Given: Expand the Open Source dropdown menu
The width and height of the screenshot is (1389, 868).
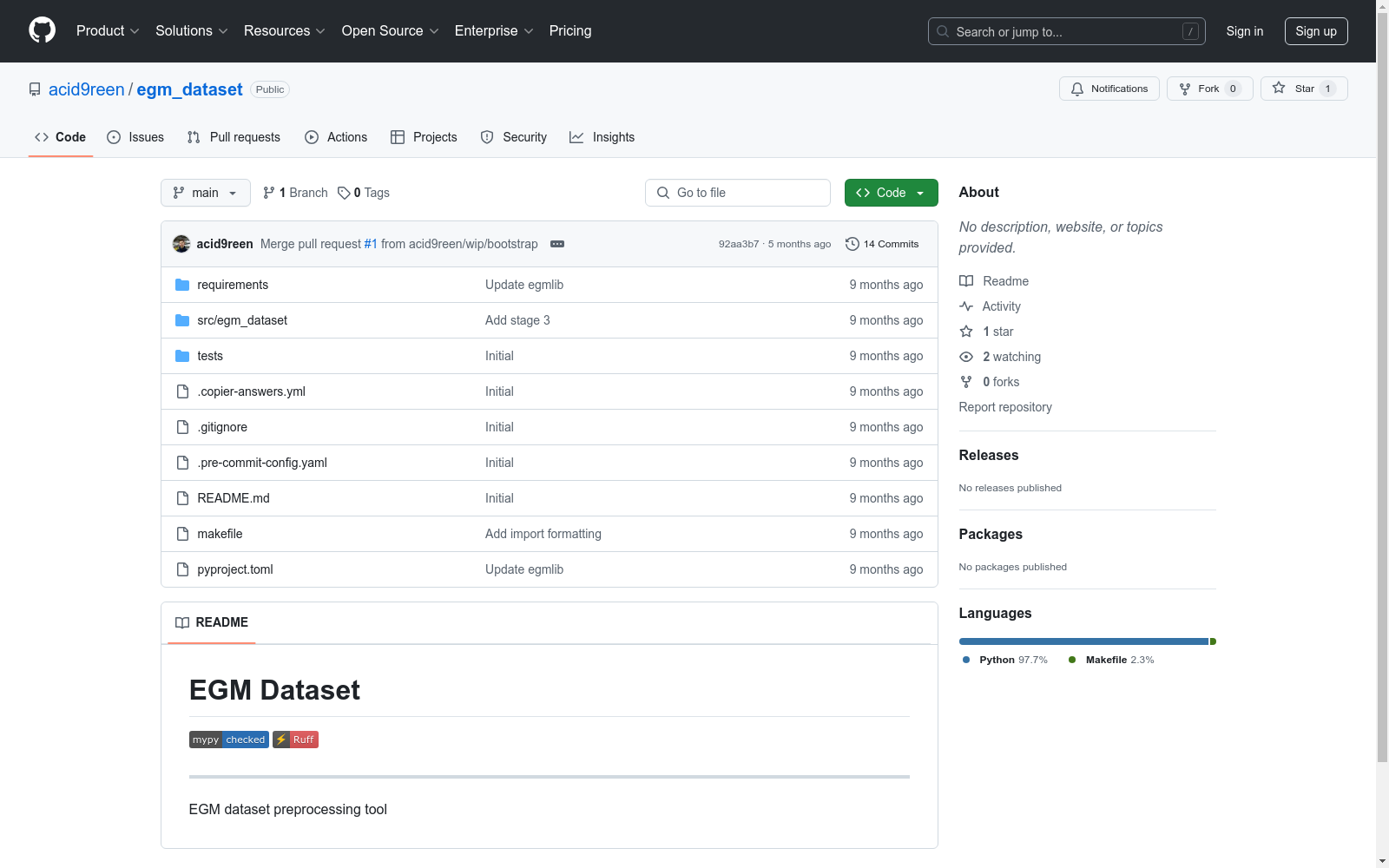Looking at the screenshot, I should point(391,31).
